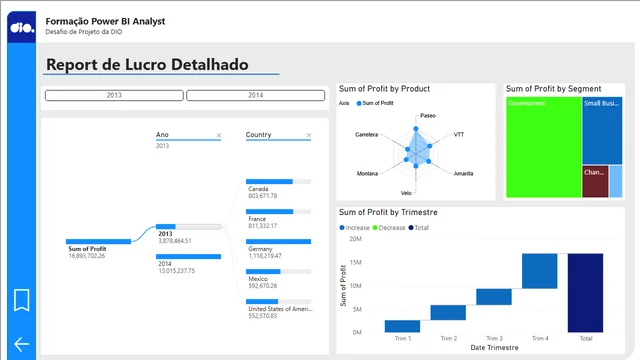Select the Government treemap block
Image resolution: width=640 pixels, height=360 pixels.
coord(544,147)
